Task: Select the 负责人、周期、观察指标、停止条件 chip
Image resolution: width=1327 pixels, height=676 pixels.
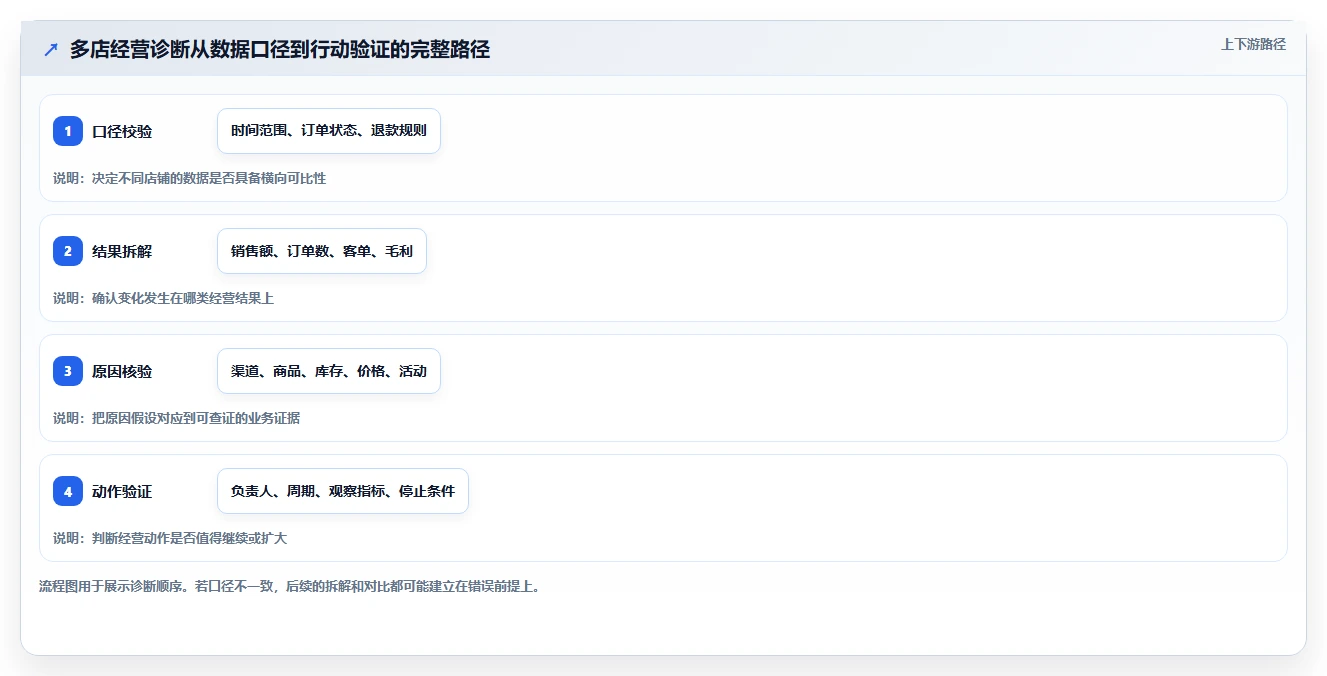Action: coord(343,491)
